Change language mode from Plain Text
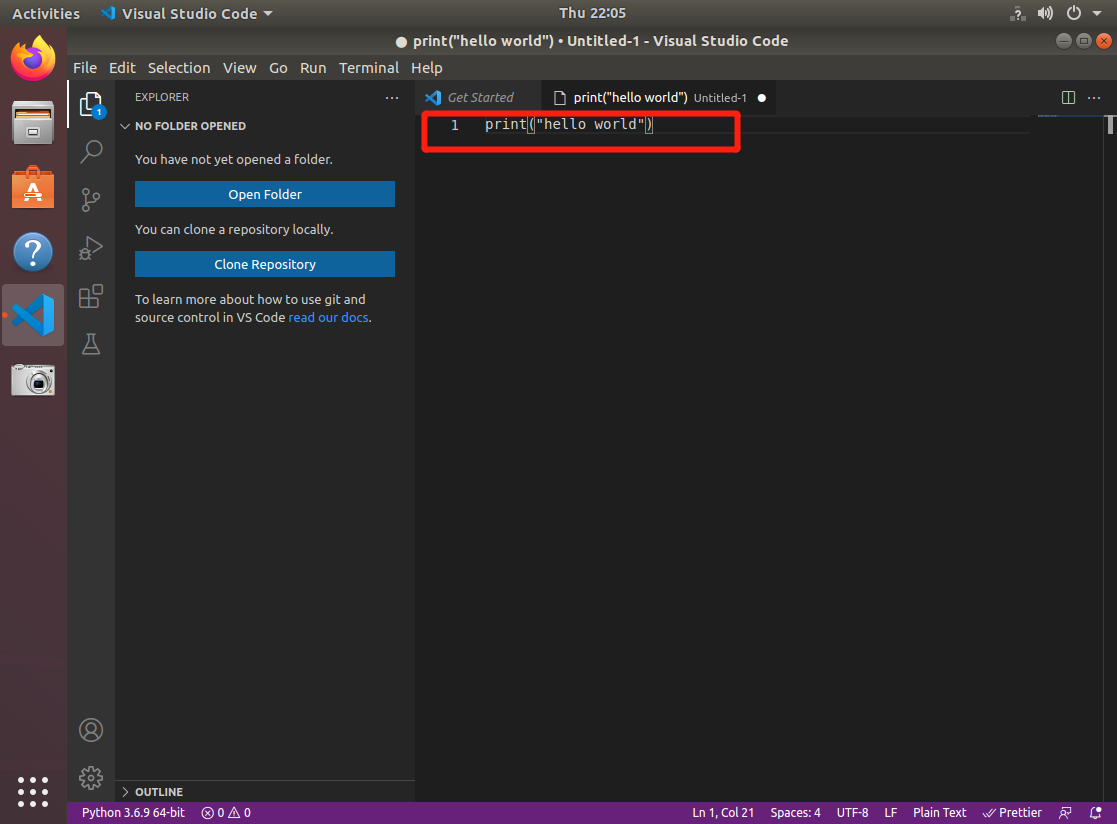Viewport: 1117px width, 824px height. point(940,813)
